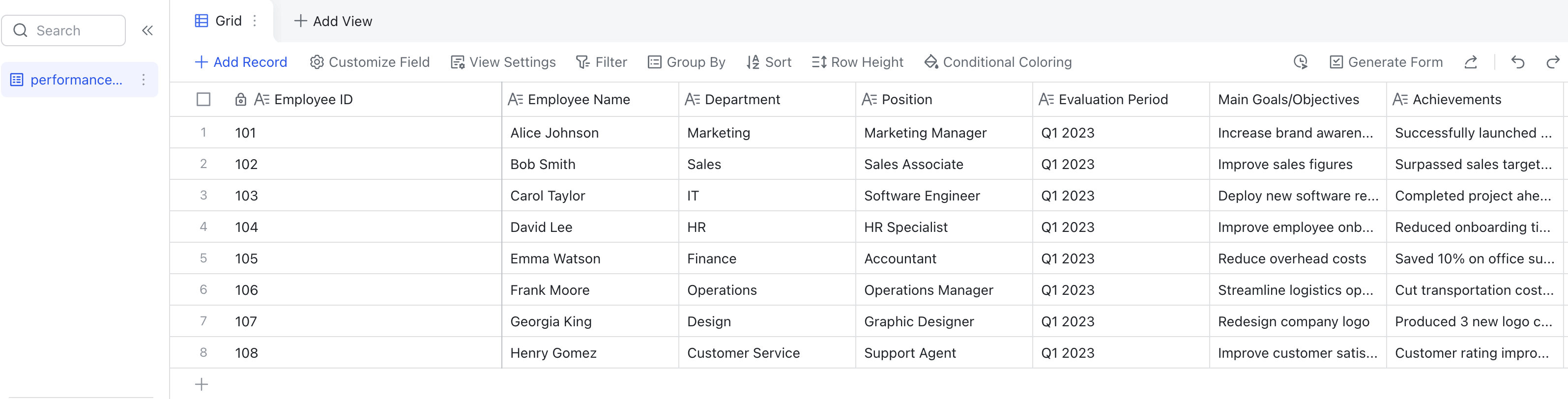Select Employee ID cell 105

(x=364, y=258)
